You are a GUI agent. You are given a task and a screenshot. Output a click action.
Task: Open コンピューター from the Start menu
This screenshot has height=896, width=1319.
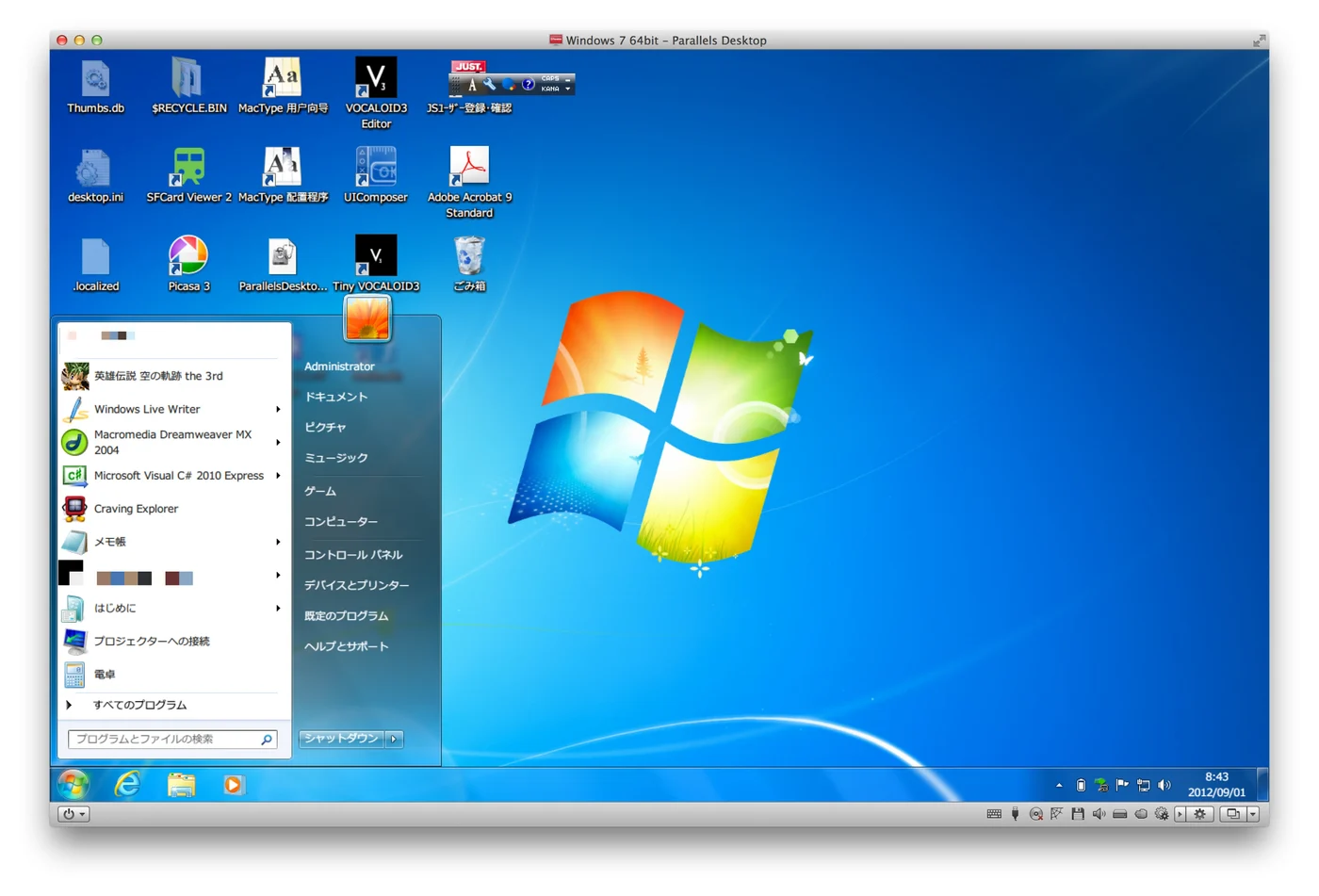pos(341,521)
